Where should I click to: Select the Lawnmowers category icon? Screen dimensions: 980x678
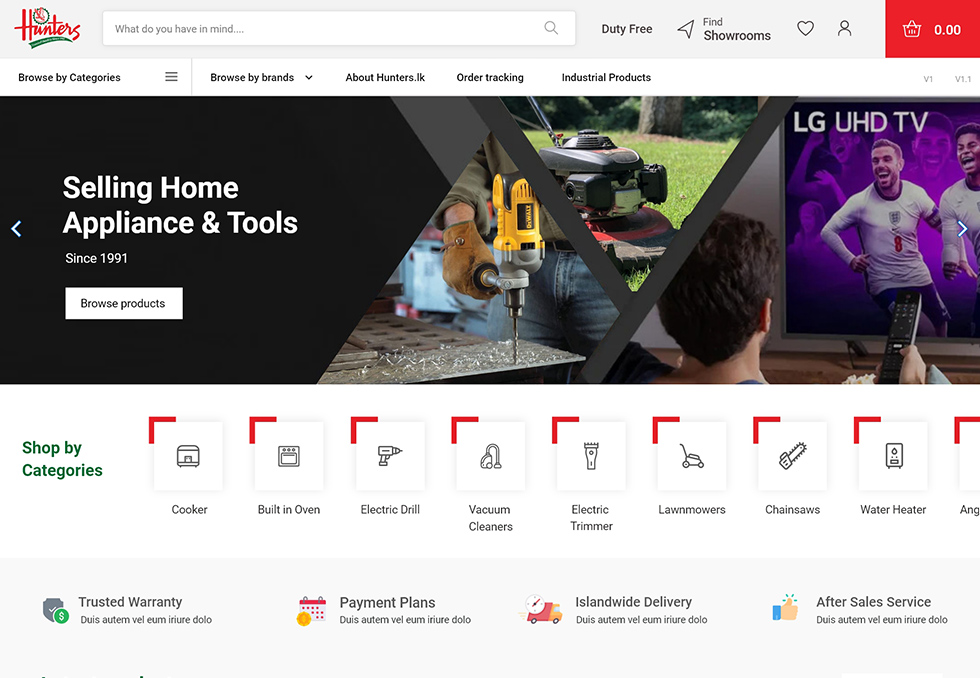click(x=692, y=456)
